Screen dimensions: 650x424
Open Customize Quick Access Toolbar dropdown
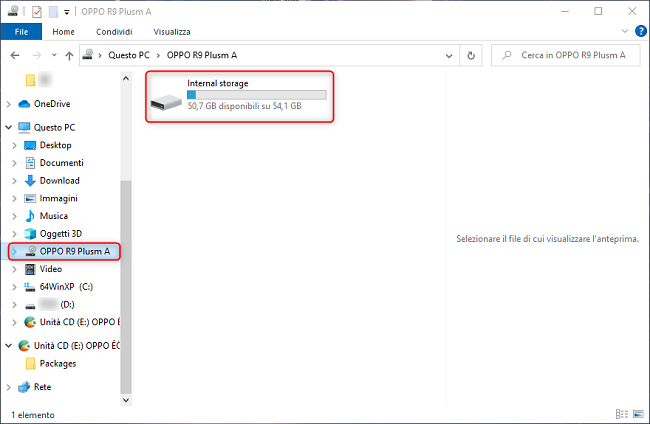coord(67,12)
